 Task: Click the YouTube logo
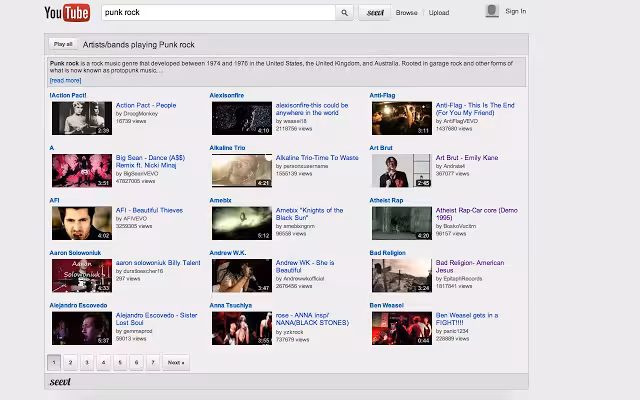(67, 13)
